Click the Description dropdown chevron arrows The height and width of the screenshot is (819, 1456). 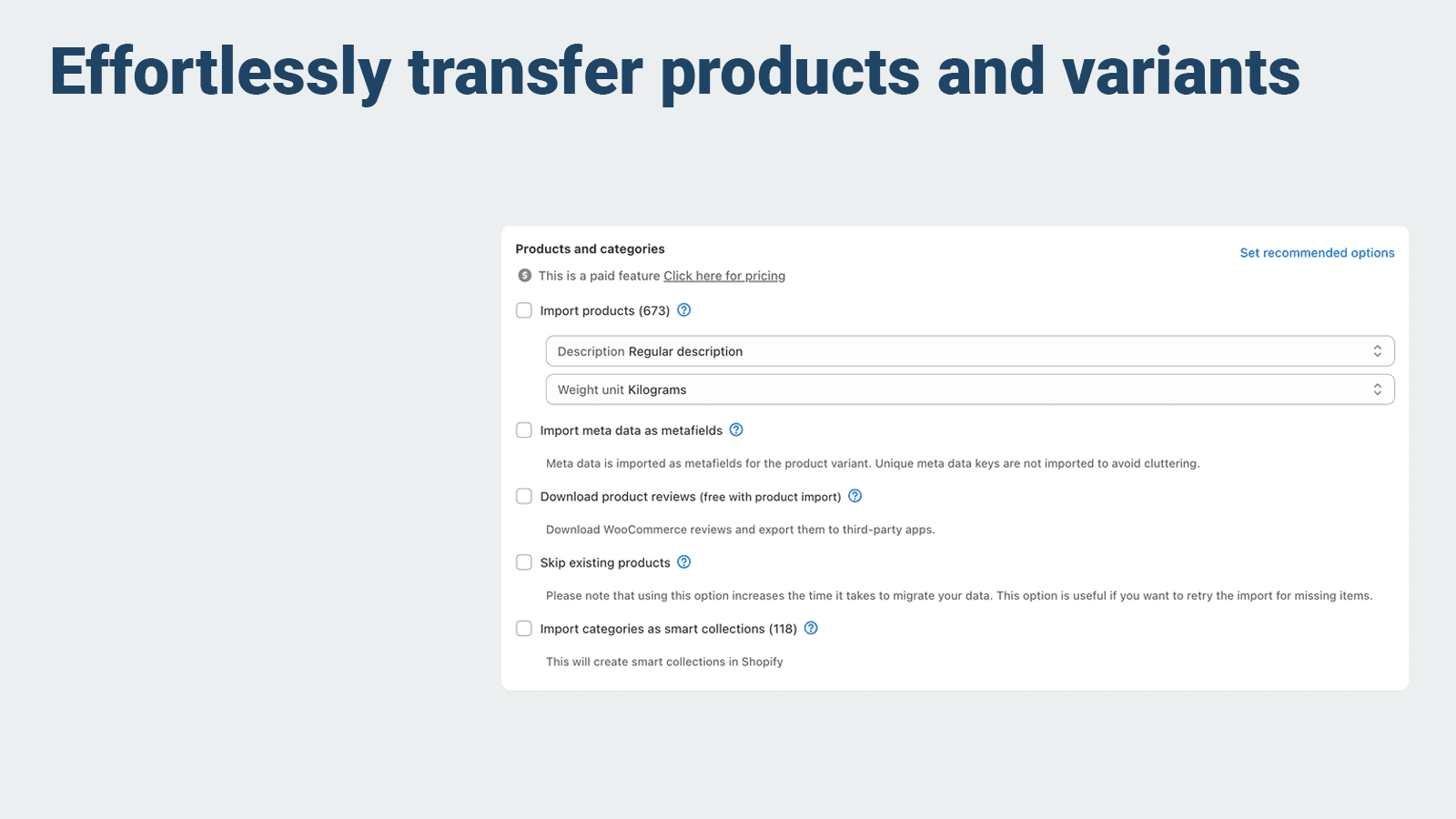(1377, 351)
